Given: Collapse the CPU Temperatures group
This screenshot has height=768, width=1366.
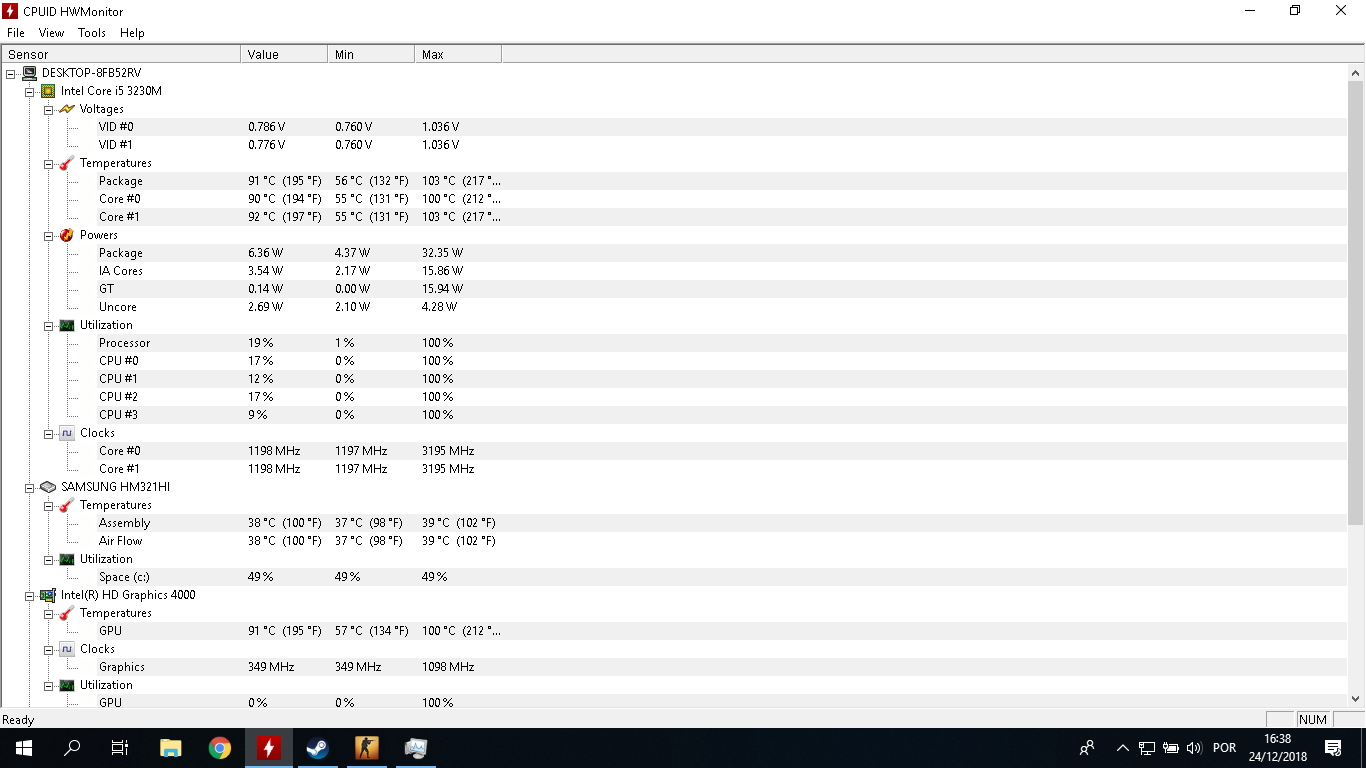Looking at the screenshot, I should pos(48,163).
